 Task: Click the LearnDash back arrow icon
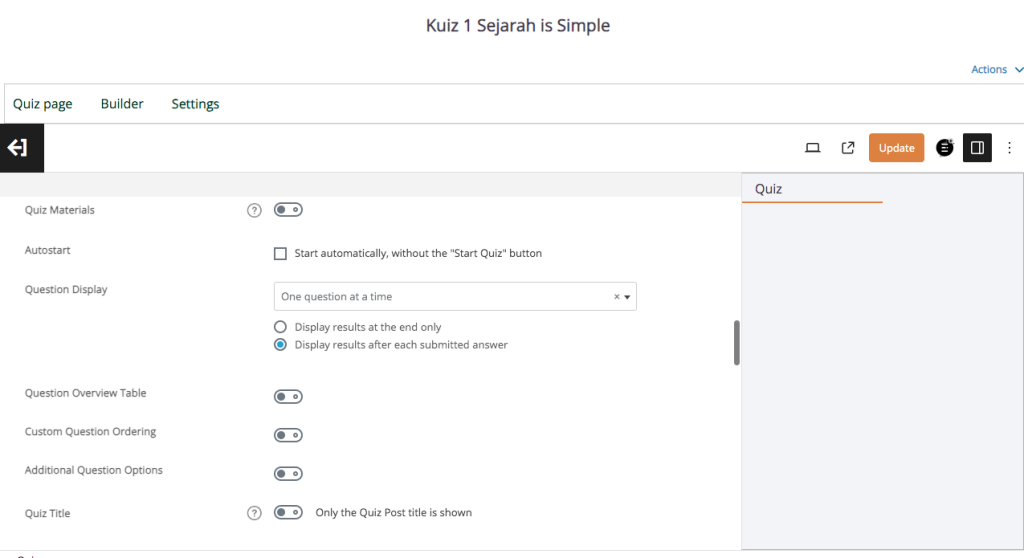click(21, 148)
